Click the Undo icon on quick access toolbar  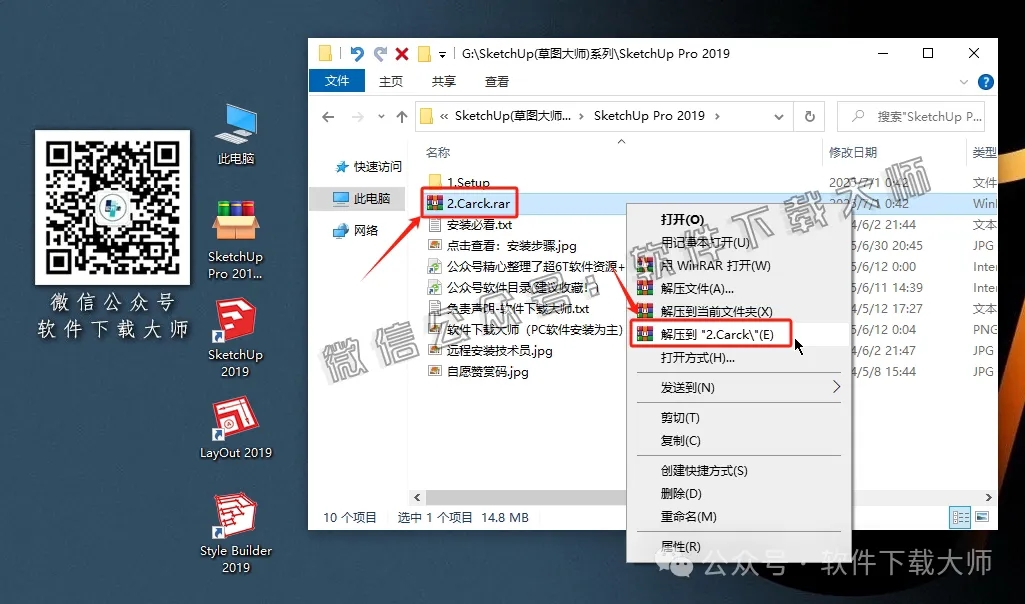point(358,53)
